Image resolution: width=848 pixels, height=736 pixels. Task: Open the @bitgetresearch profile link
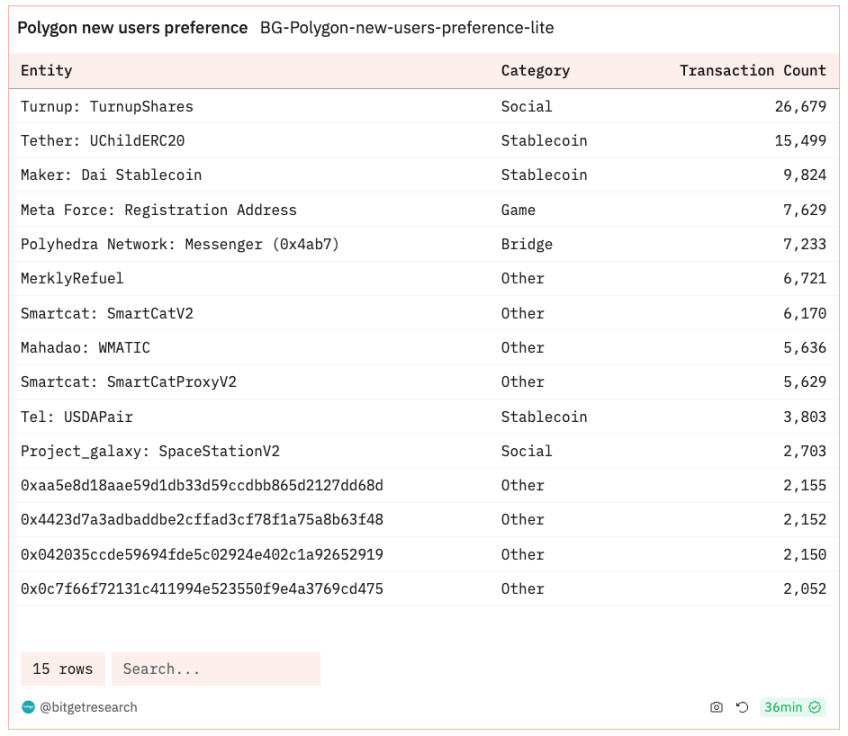[x=88, y=707]
